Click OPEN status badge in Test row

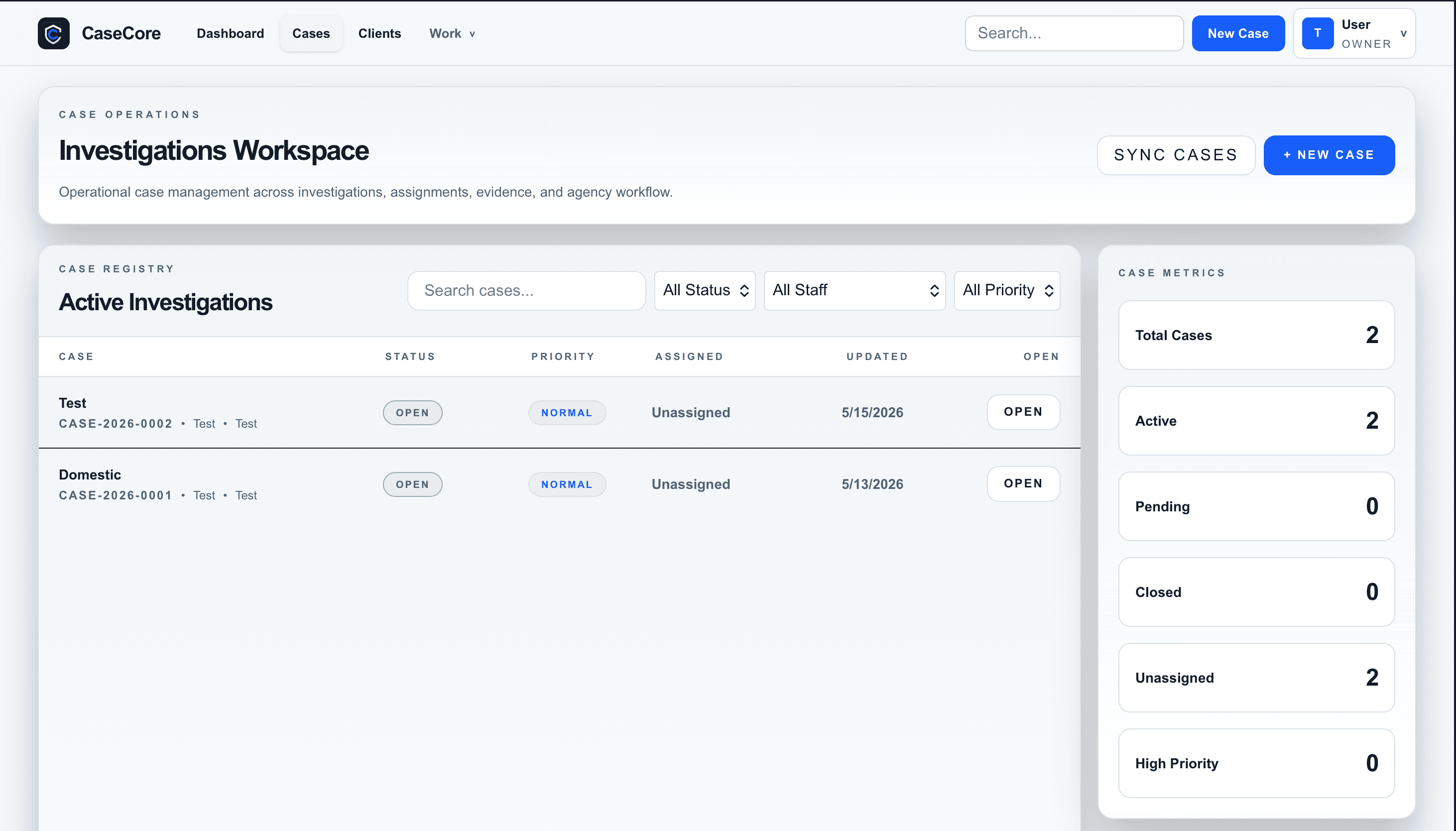tap(413, 413)
